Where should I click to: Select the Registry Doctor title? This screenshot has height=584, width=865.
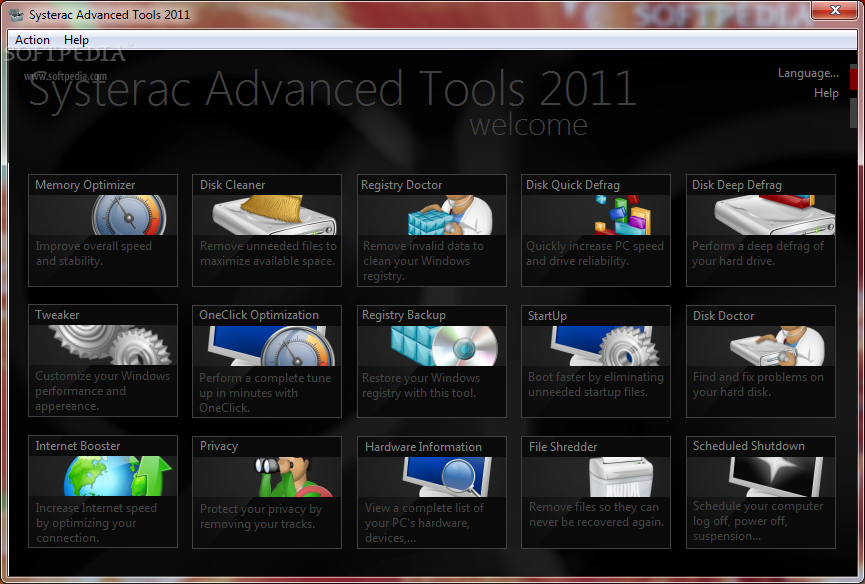(x=402, y=185)
